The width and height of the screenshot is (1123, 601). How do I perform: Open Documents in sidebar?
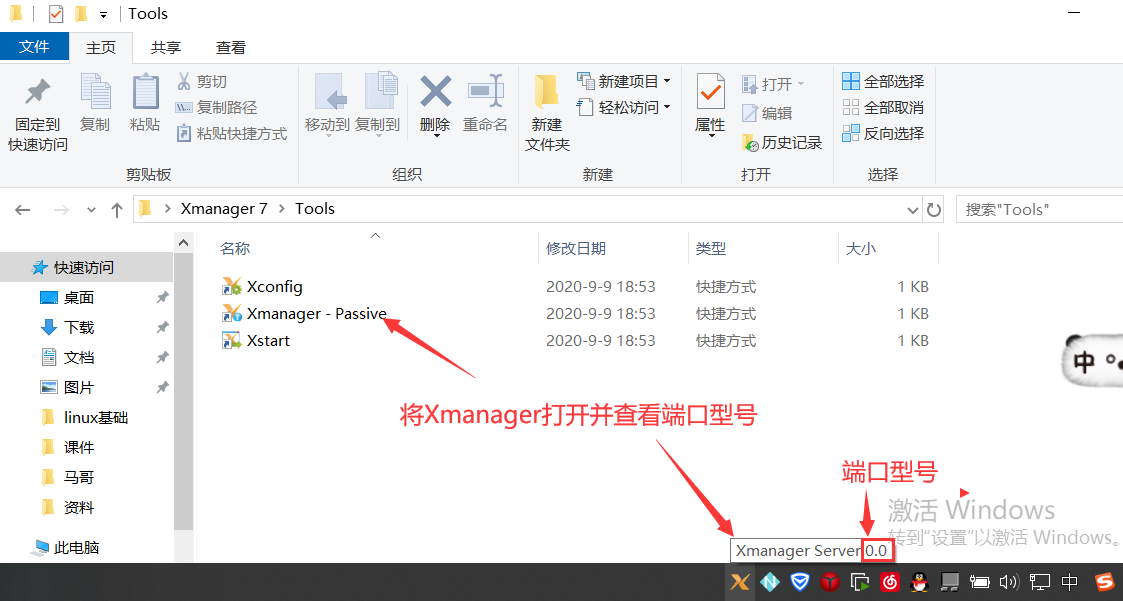(67, 357)
